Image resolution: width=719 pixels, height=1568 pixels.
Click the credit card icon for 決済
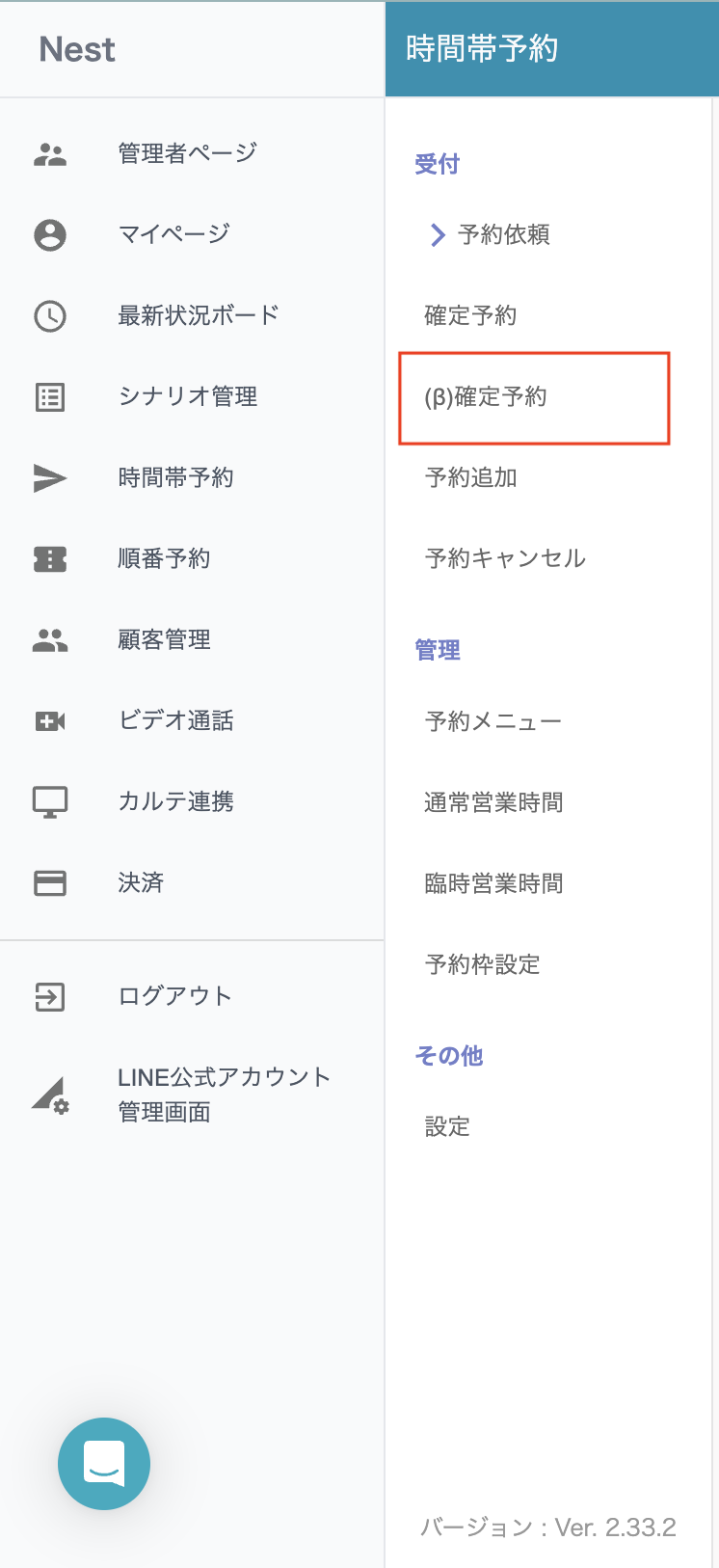point(50,883)
